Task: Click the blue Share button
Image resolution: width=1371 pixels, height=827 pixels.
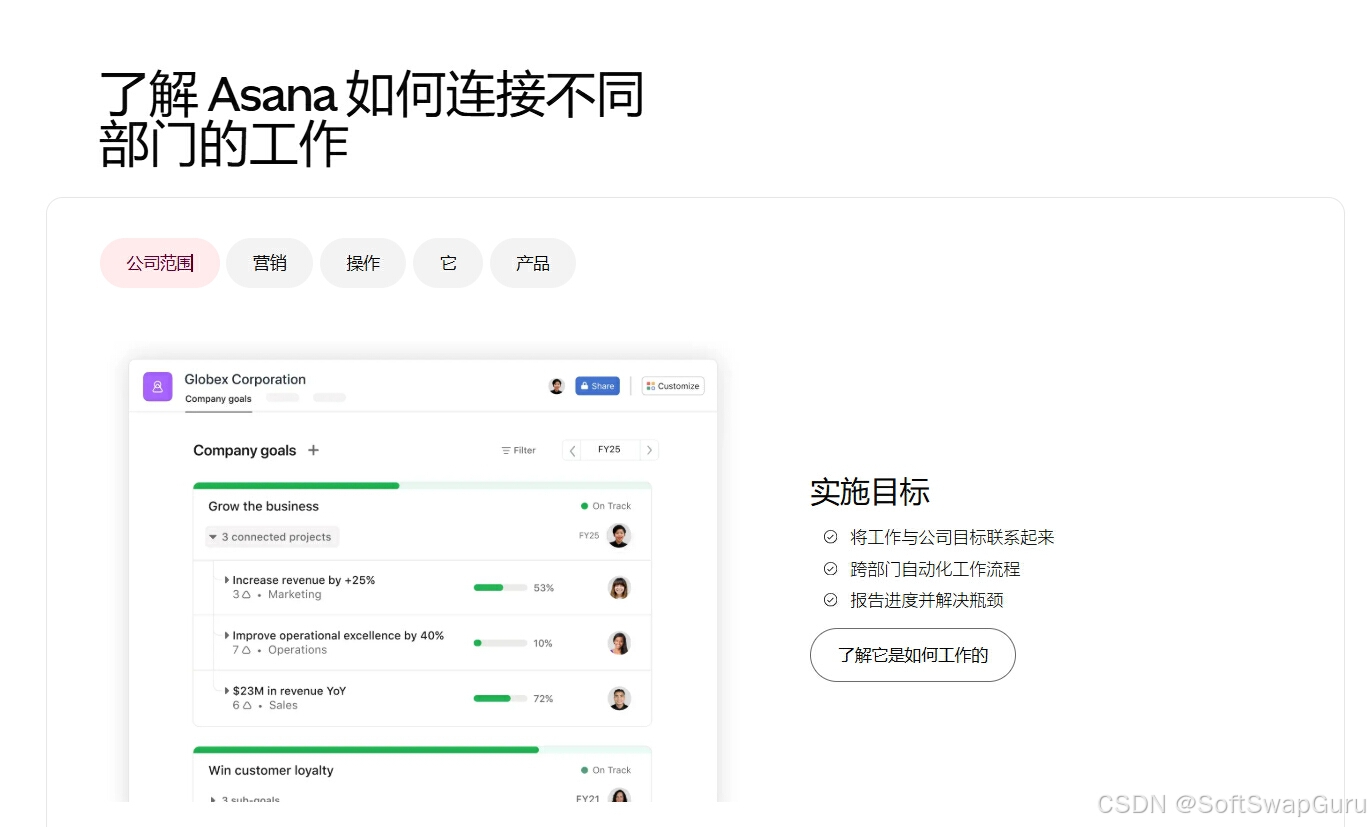Action: click(597, 386)
